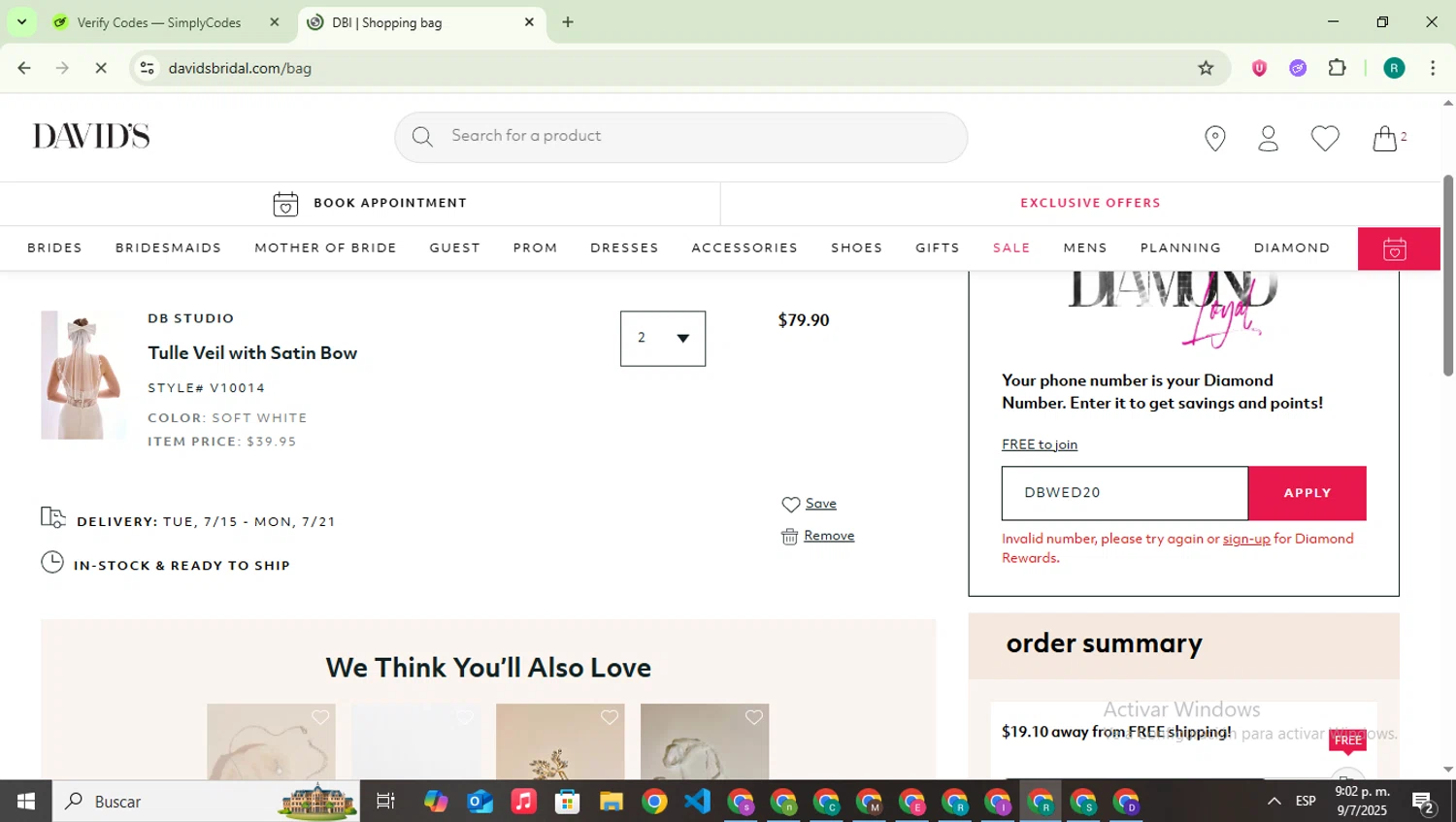Click the EXCLUSIVE OFFERS link

pos(1090,203)
